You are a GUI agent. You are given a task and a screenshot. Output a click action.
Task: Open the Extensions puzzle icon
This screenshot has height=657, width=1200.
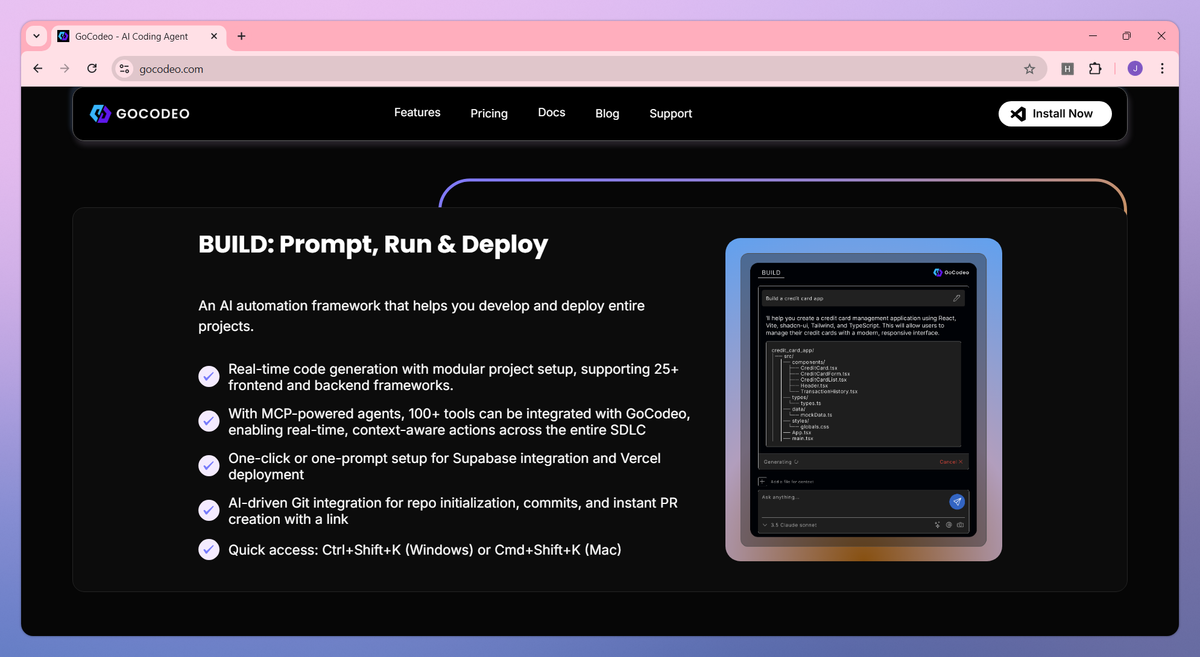(1095, 69)
